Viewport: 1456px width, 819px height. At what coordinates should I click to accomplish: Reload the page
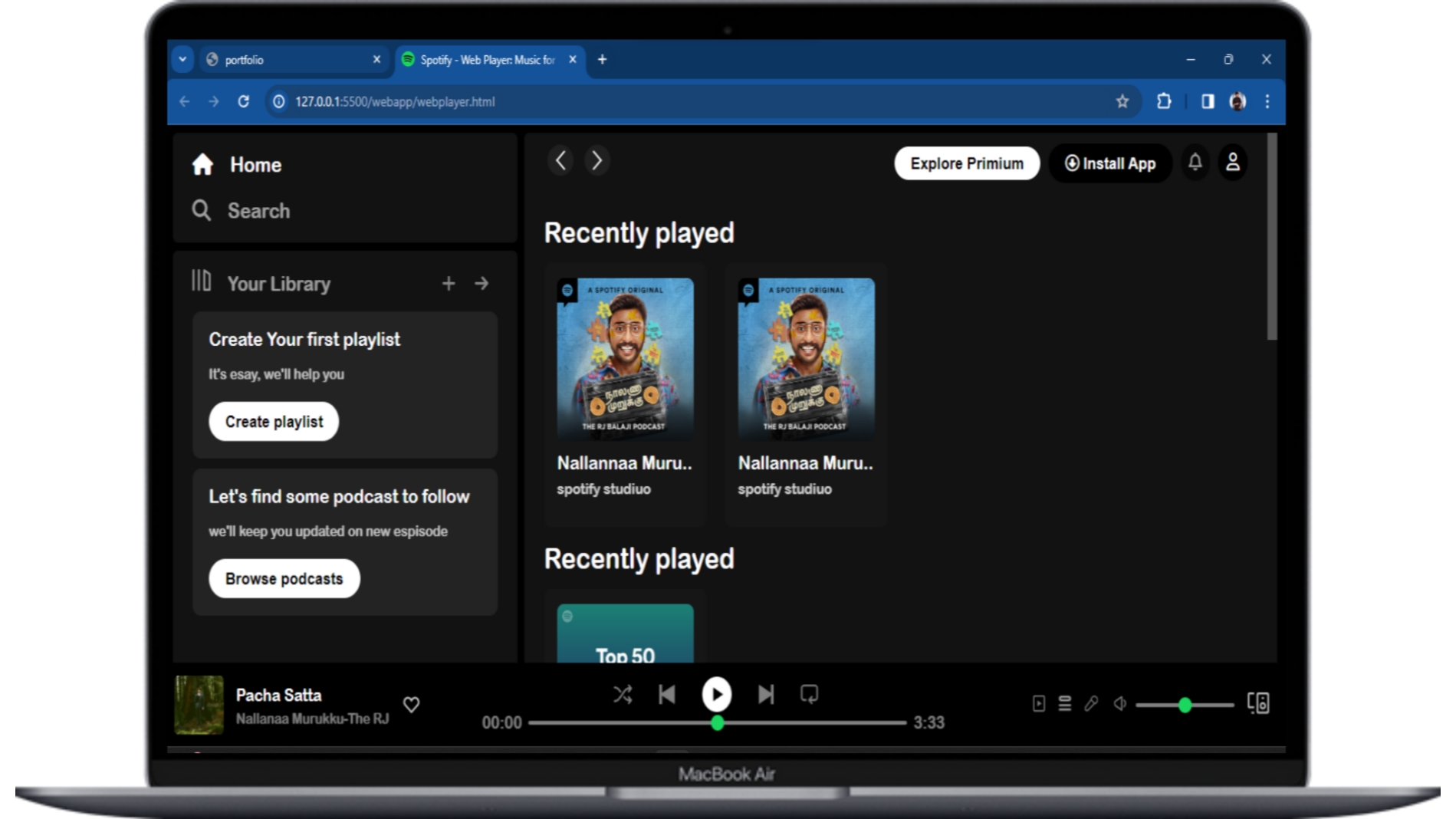coord(243,101)
